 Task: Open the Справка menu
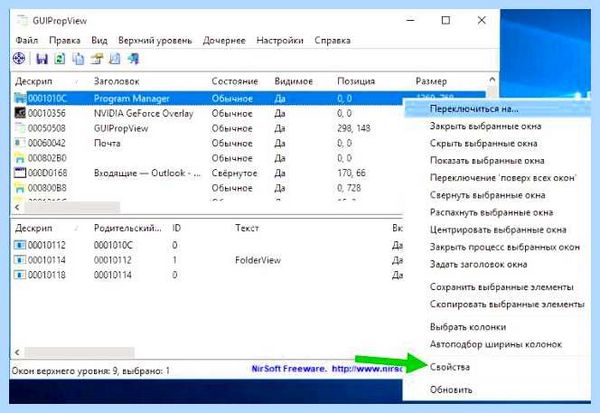[332, 41]
